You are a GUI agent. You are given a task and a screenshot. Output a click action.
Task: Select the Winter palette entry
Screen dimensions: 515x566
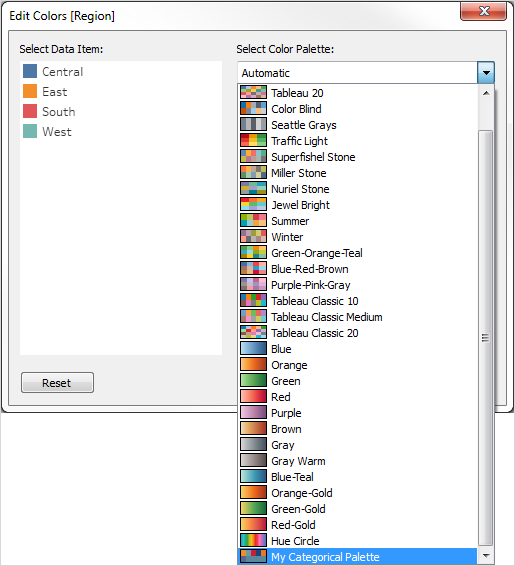(x=358, y=237)
